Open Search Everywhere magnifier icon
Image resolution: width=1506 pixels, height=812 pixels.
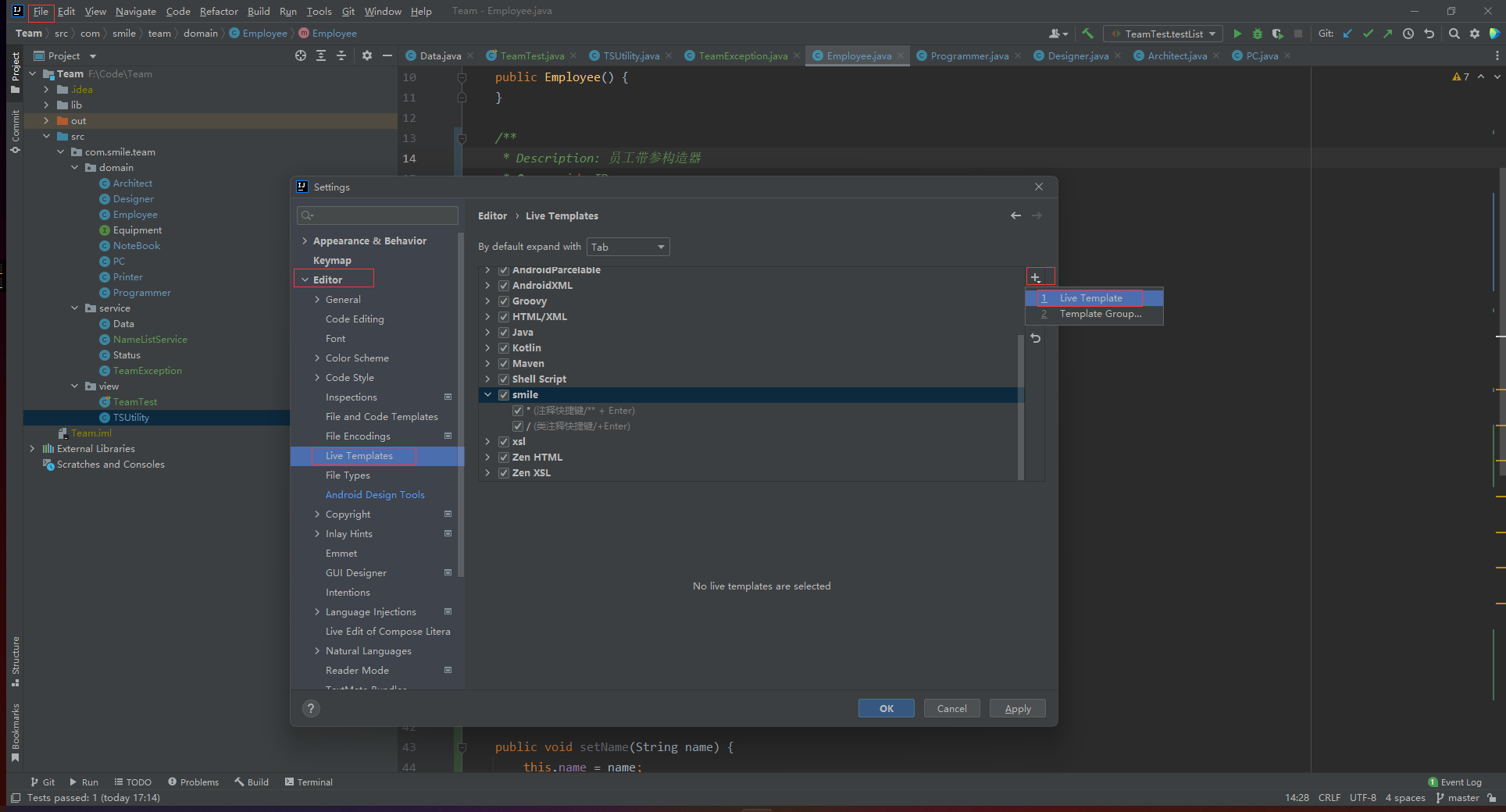1454,34
